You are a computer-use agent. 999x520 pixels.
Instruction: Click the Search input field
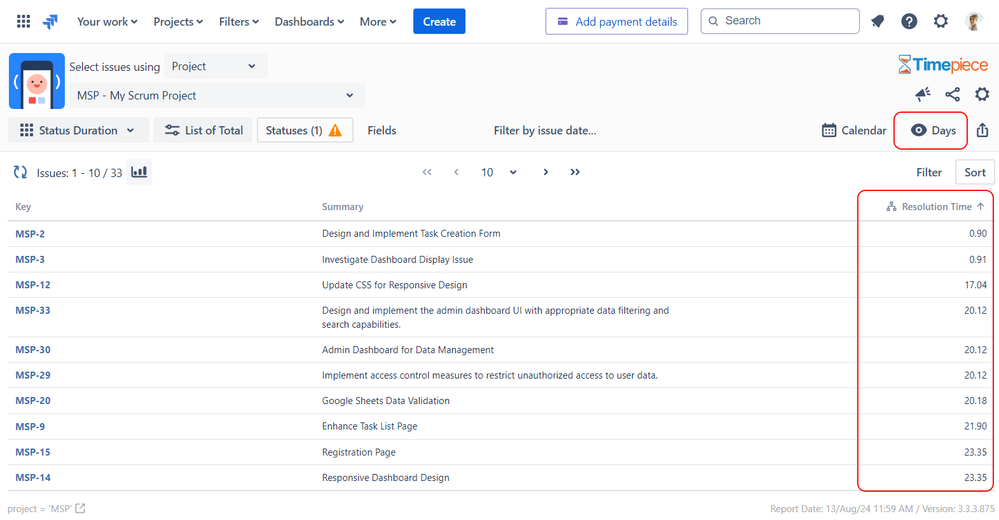tap(780, 21)
